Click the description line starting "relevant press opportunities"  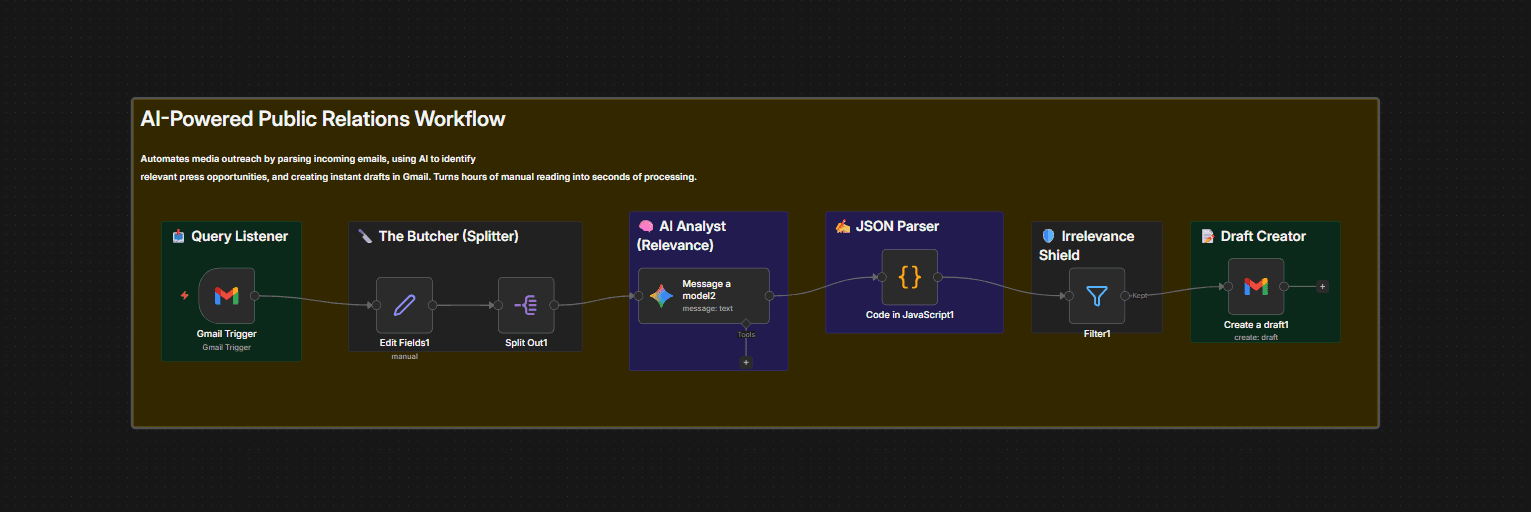418,177
